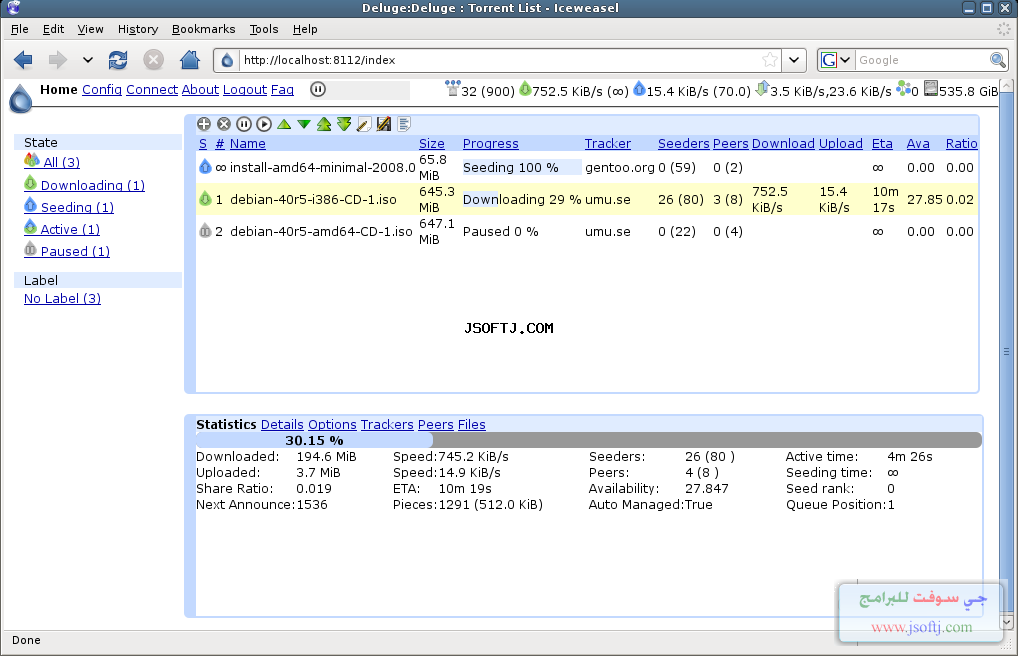Viewport: 1018px width, 656px height.
Task: Click the seeding icon of install-amd64-minimal row
Action: (x=205, y=167)
